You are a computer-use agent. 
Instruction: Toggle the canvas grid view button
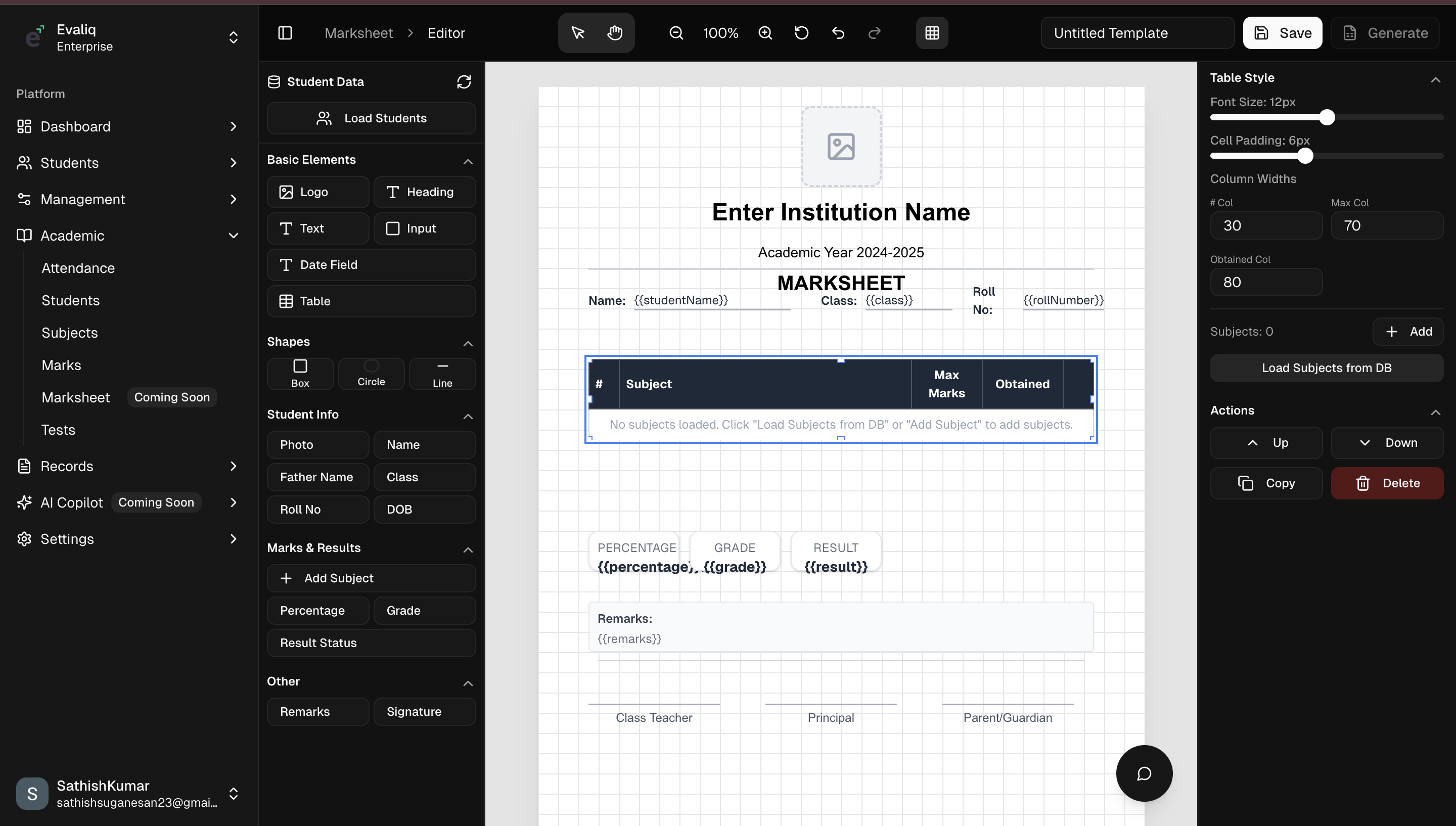(x=932, y=33)
